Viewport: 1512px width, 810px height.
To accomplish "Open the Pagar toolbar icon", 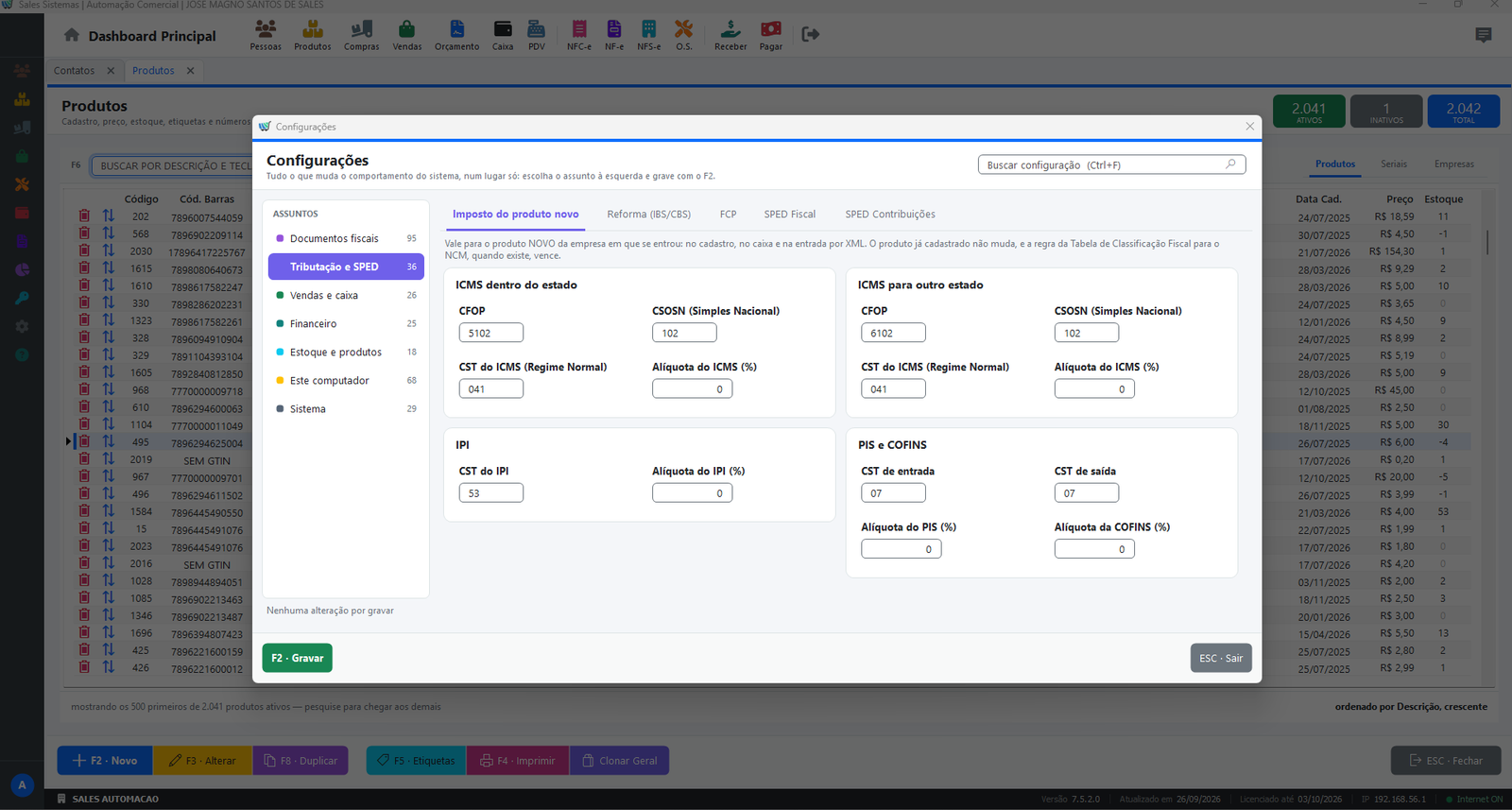I will 771,35.
